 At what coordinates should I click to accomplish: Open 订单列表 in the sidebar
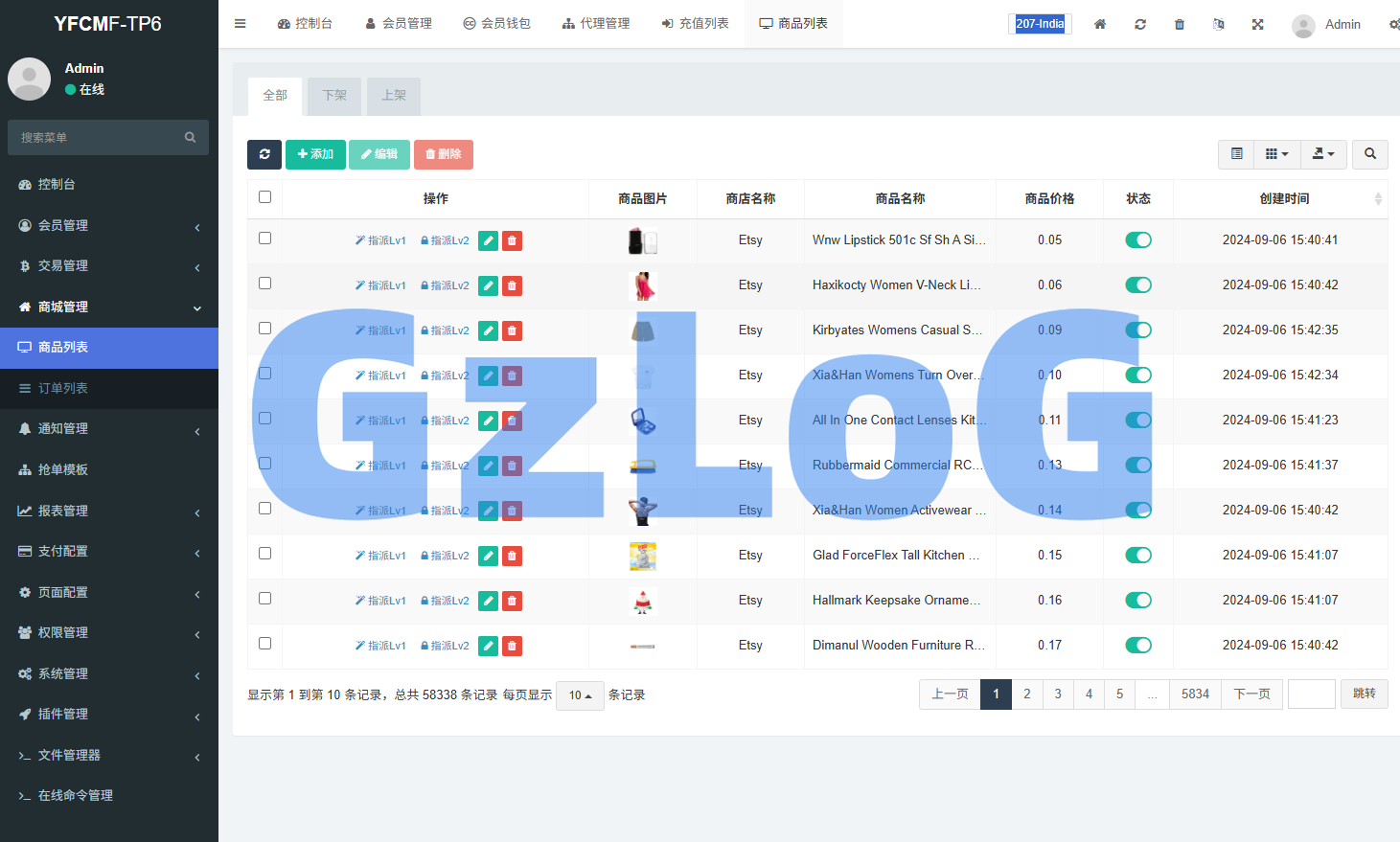tap(63, 388)
